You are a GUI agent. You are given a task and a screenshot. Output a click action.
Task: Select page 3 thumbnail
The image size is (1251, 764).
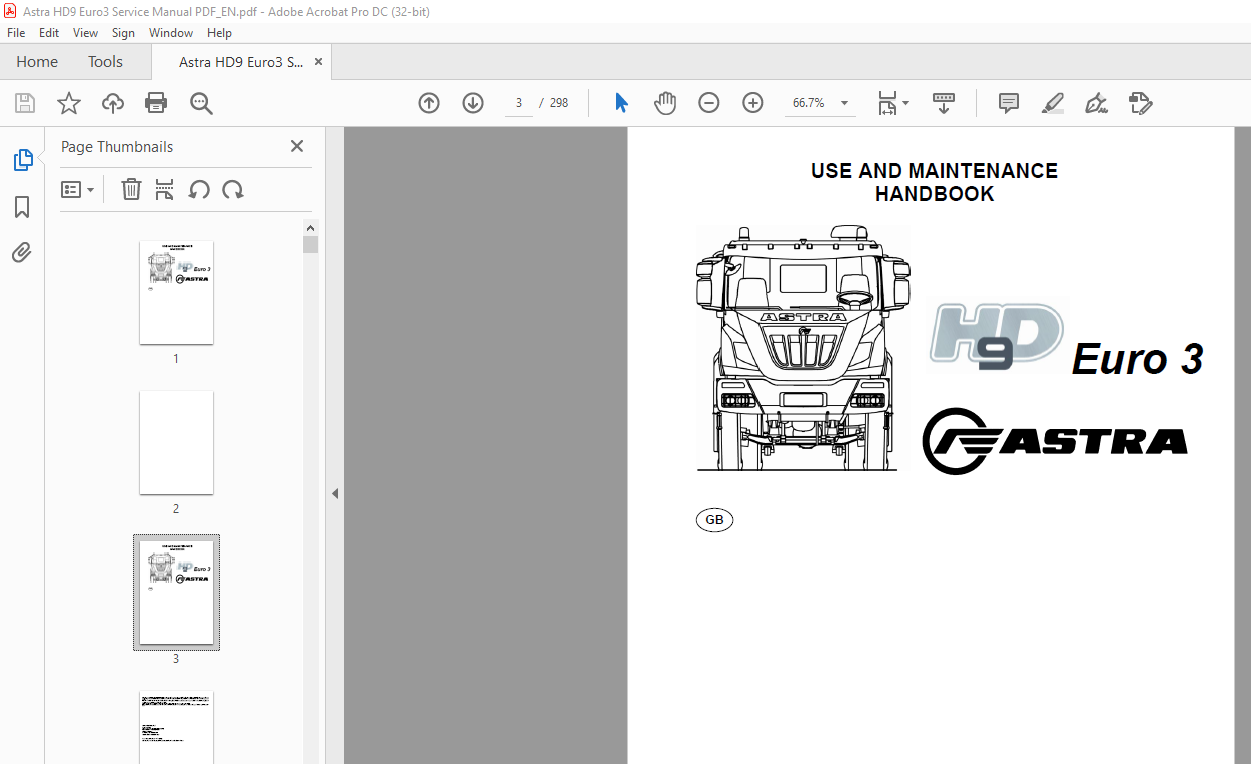tap(176, 592)
